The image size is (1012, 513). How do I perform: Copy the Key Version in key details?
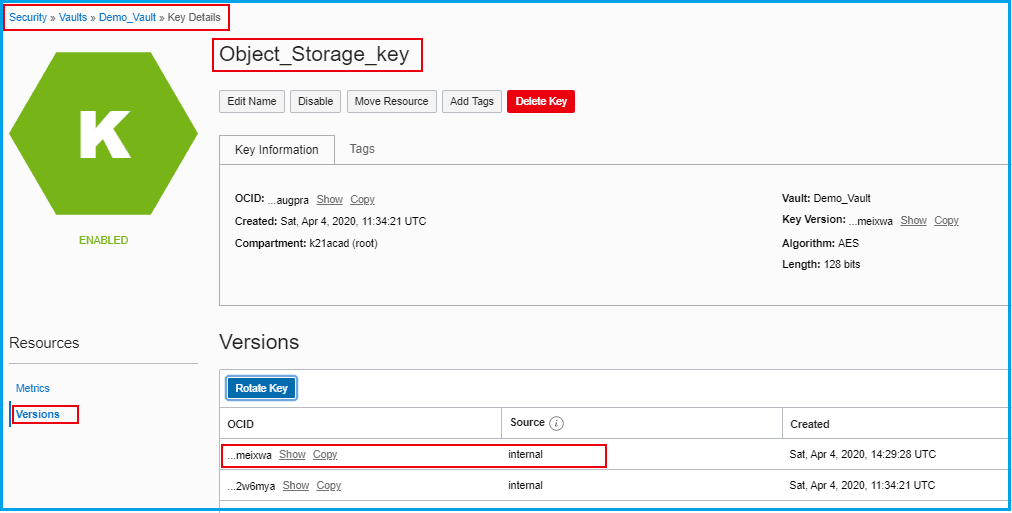point(946,221)
